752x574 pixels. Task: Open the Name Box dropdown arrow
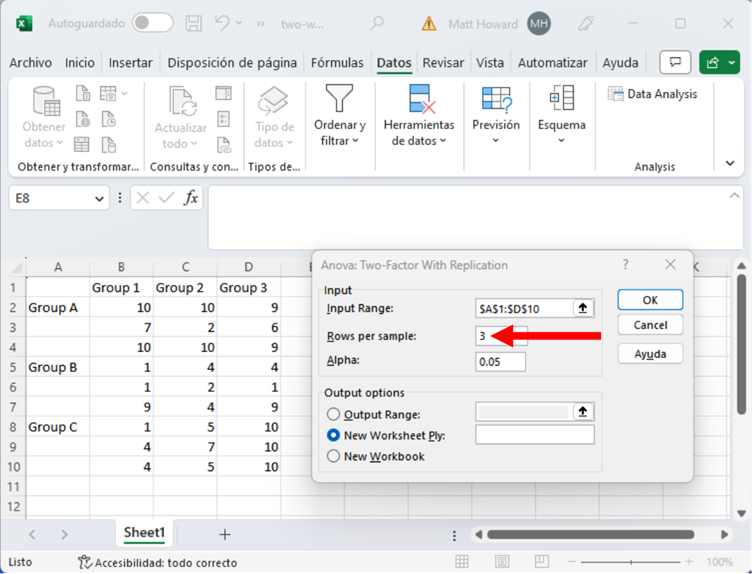[99, 199]
